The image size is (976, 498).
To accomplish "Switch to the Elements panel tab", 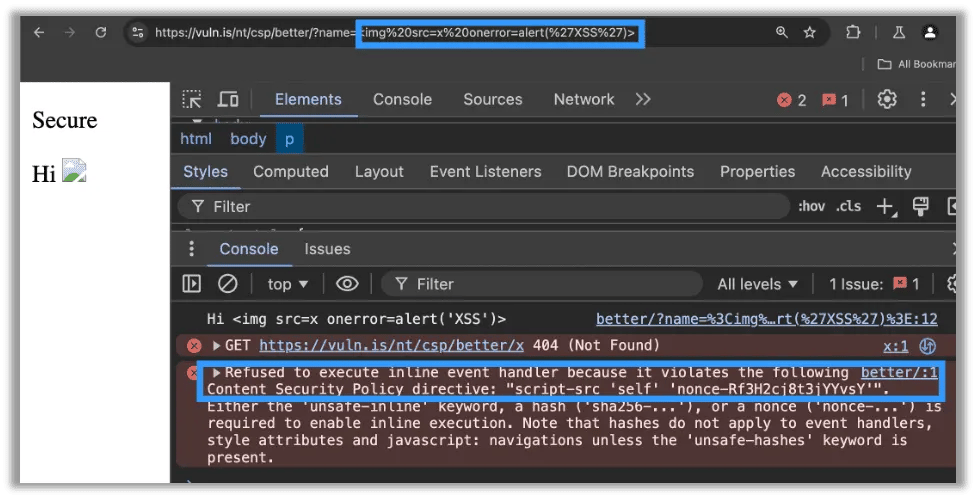I will [308, 100].
